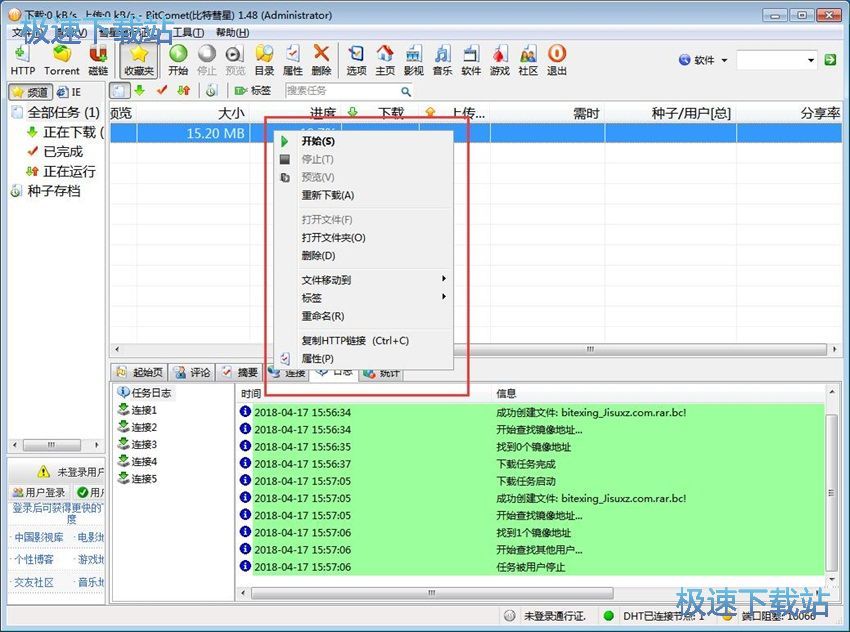
Task: Sort tasks by the 分享率 column header
Action: 789,113
